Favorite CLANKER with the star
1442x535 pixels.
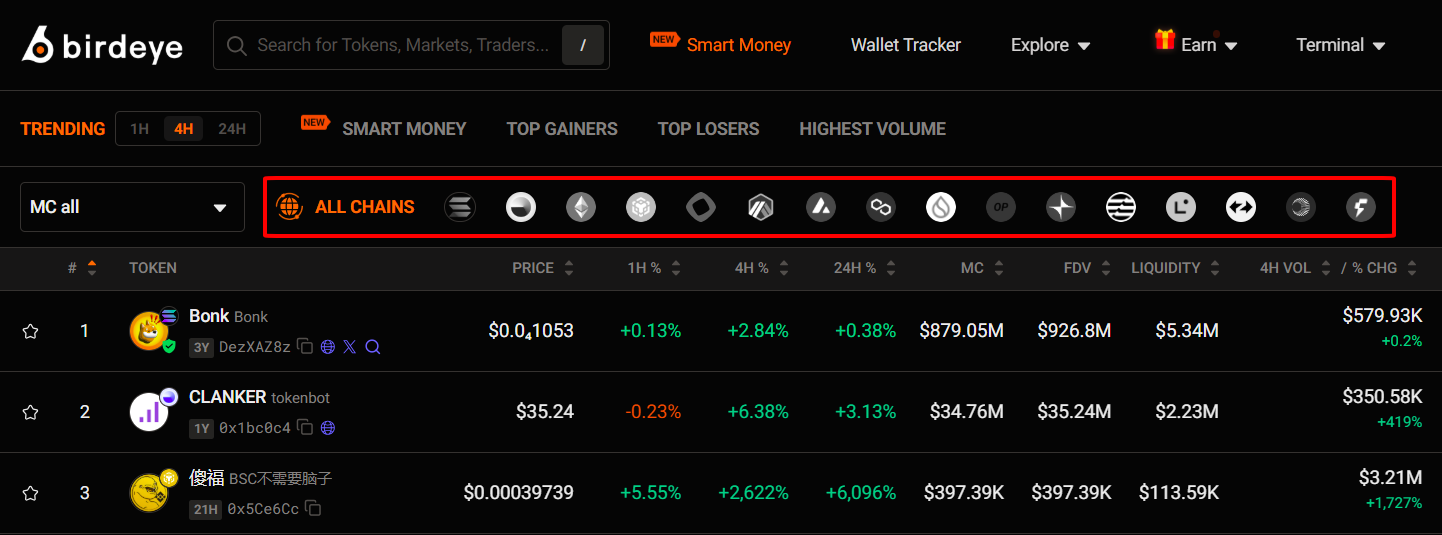click(30, 412)
